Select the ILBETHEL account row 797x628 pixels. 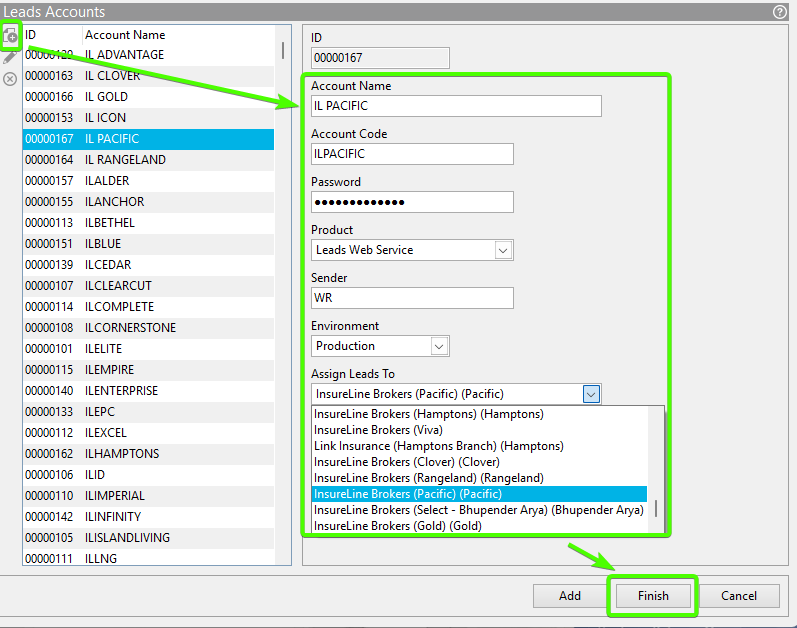[x=148, y=223]
